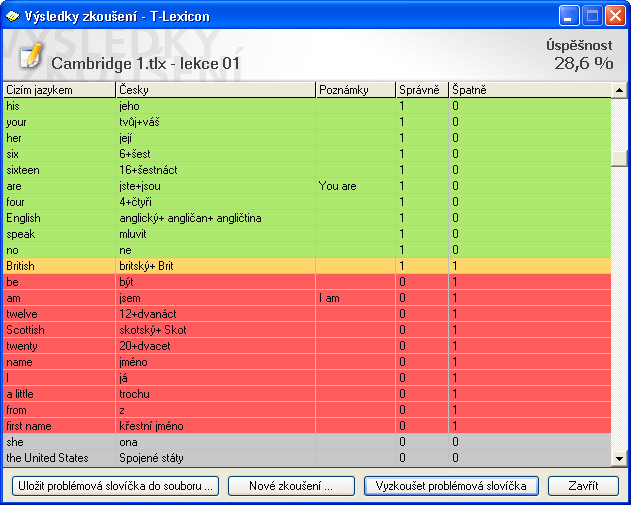
Task: Select the 'English' word cell
Action: tap(60, 218)
